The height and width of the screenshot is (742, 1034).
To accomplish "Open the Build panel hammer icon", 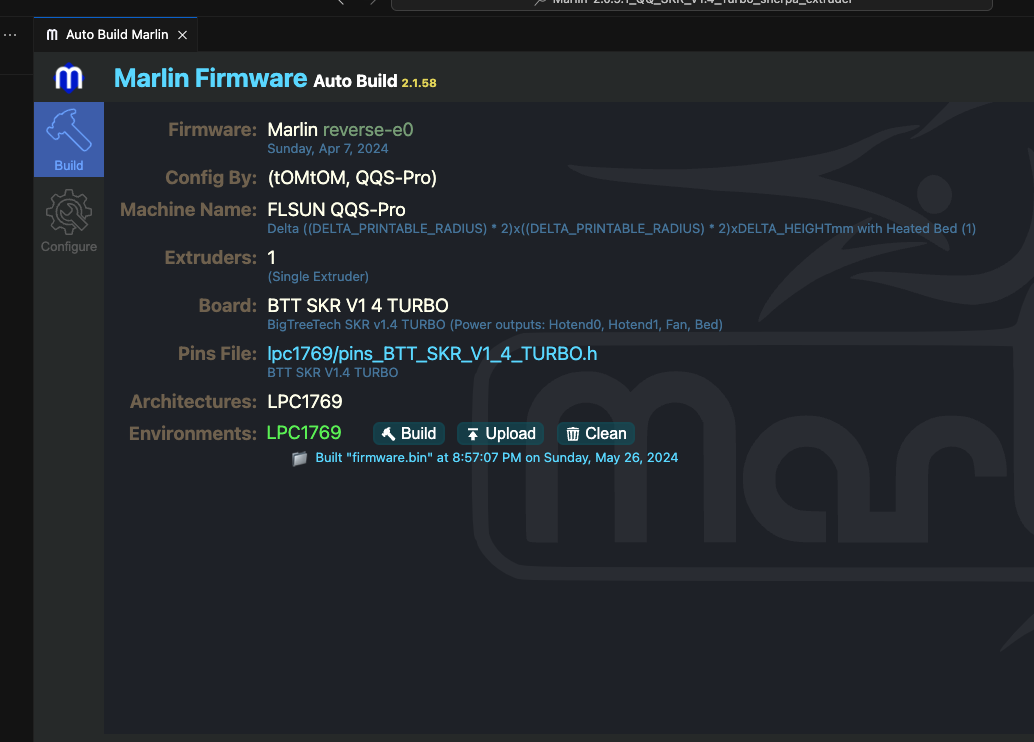I will (x=69, y=139).
